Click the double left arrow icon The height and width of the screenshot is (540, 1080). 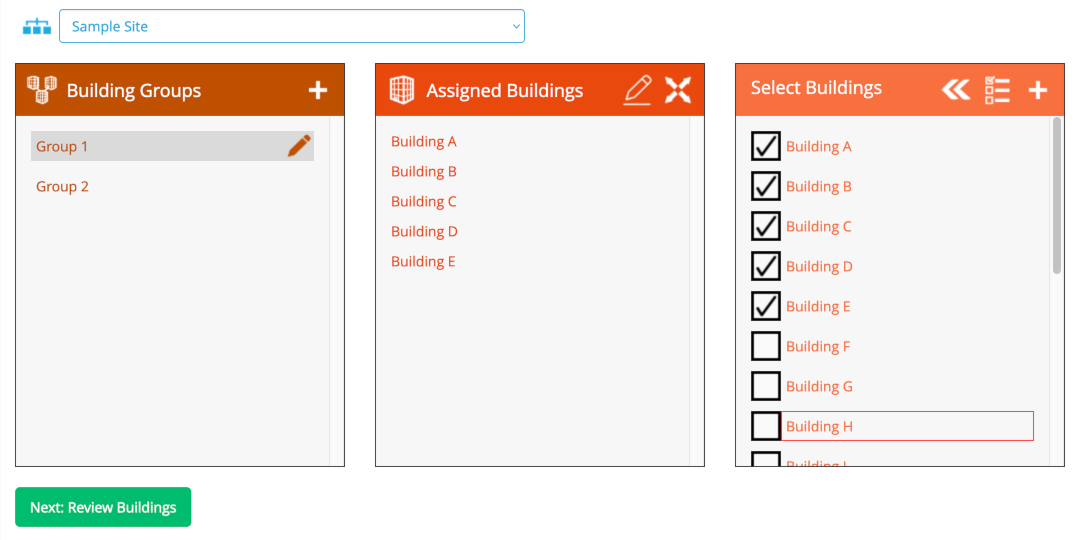coord(956,90)
